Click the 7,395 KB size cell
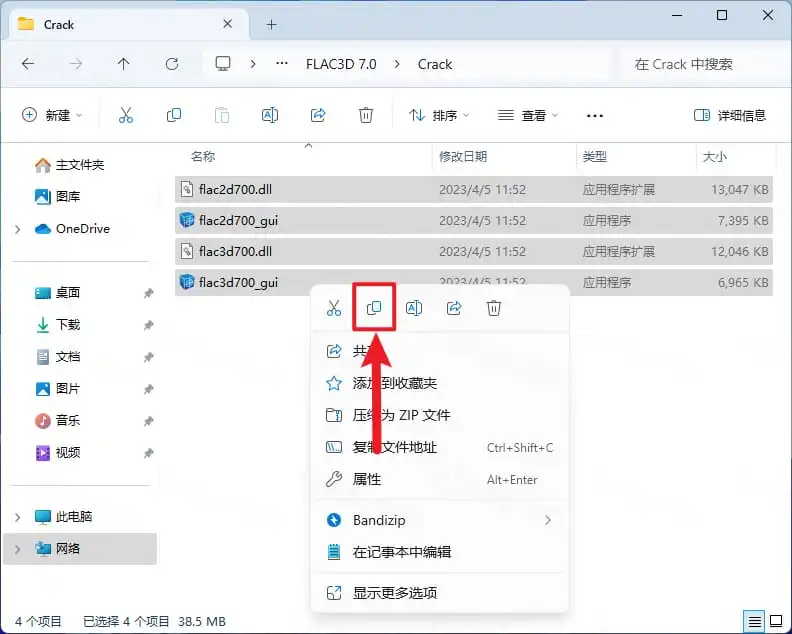The width and height of the screenshot is (792, 634). (742, 220)
